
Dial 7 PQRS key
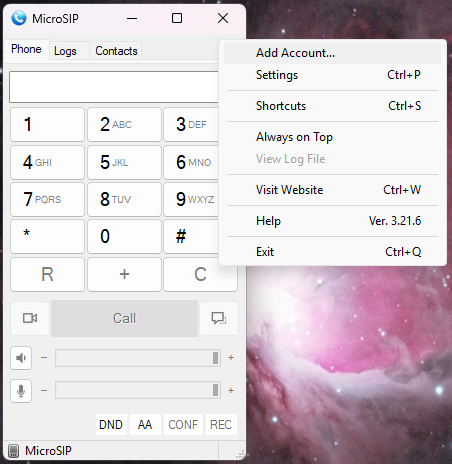(x=47, y=199)
